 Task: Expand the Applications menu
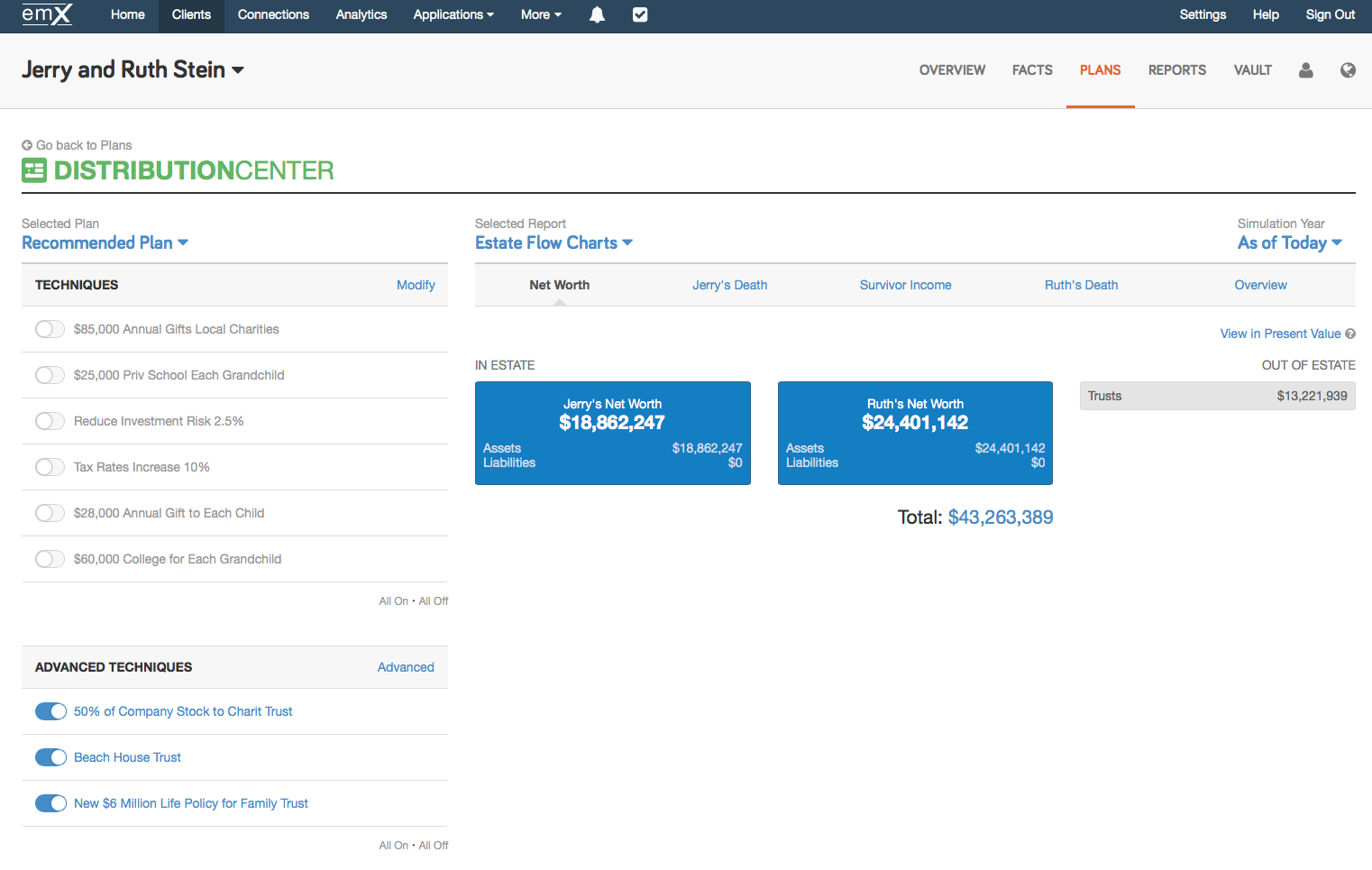click(453, 14)
